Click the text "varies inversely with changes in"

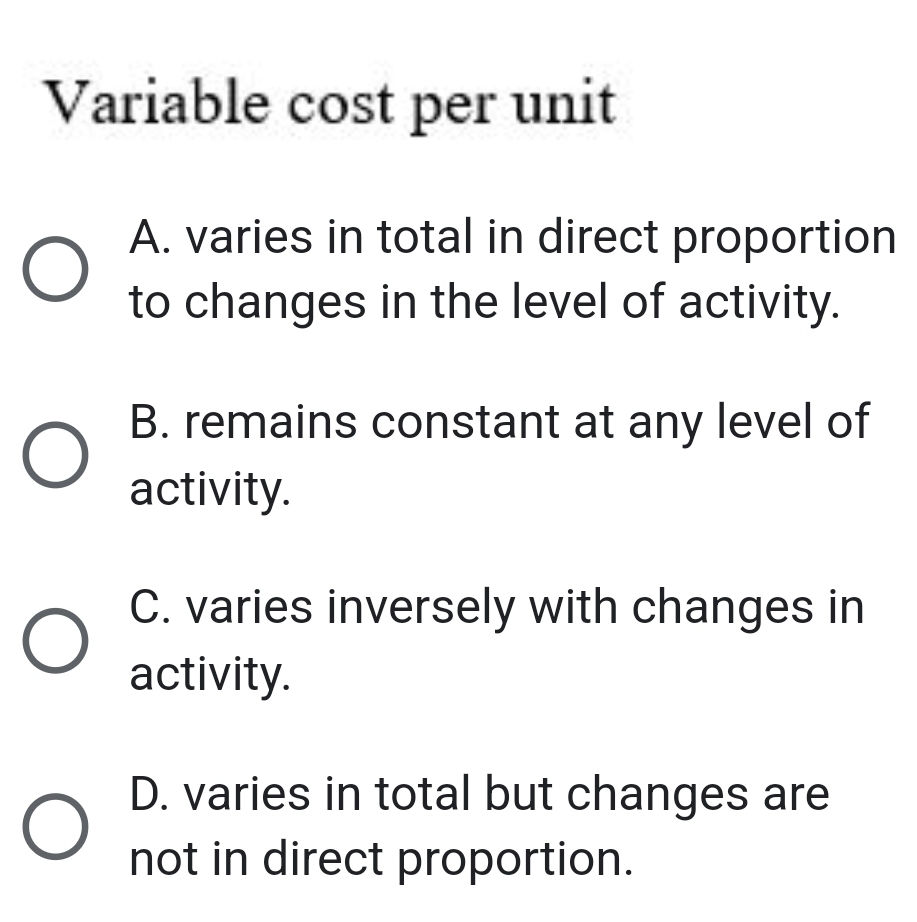[525, 608]
